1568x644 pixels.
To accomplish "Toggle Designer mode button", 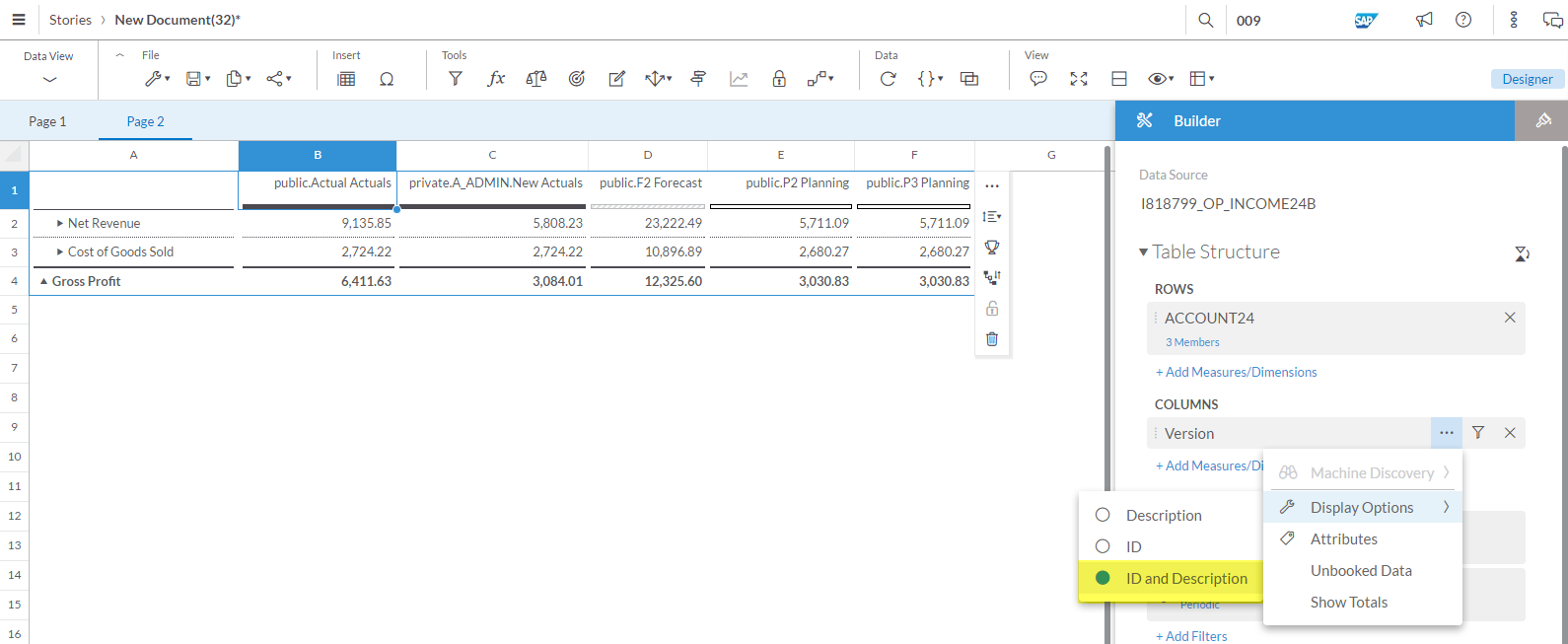I will pos(1527,79).
